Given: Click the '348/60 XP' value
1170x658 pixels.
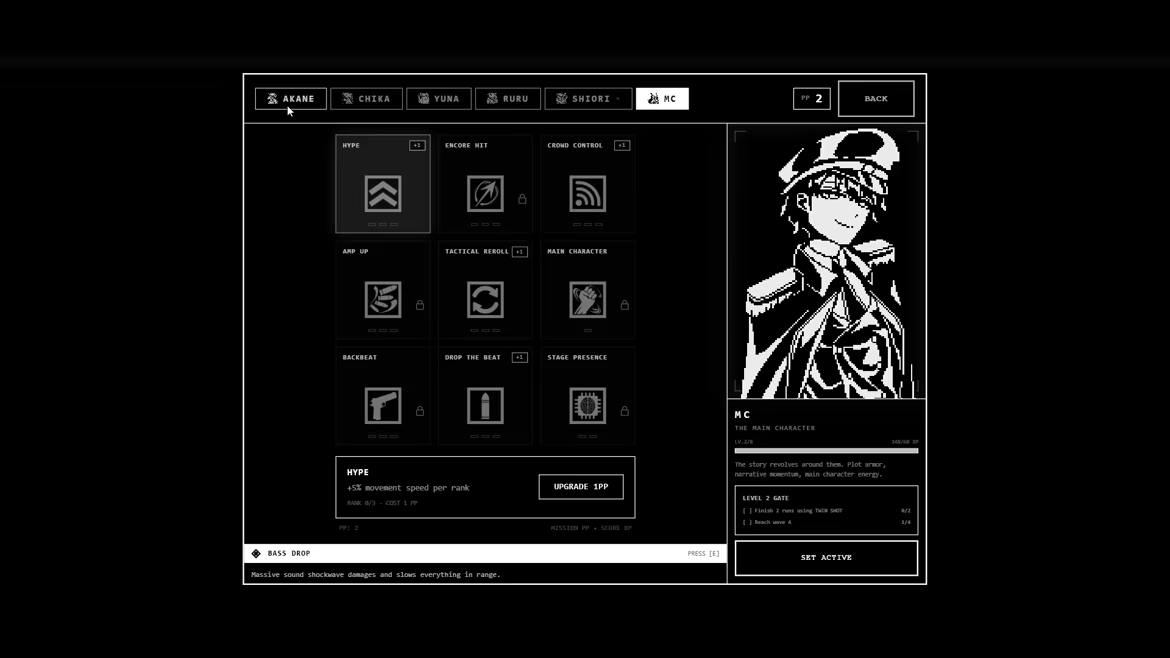Looking at the screenshot, I should [904, 442].
